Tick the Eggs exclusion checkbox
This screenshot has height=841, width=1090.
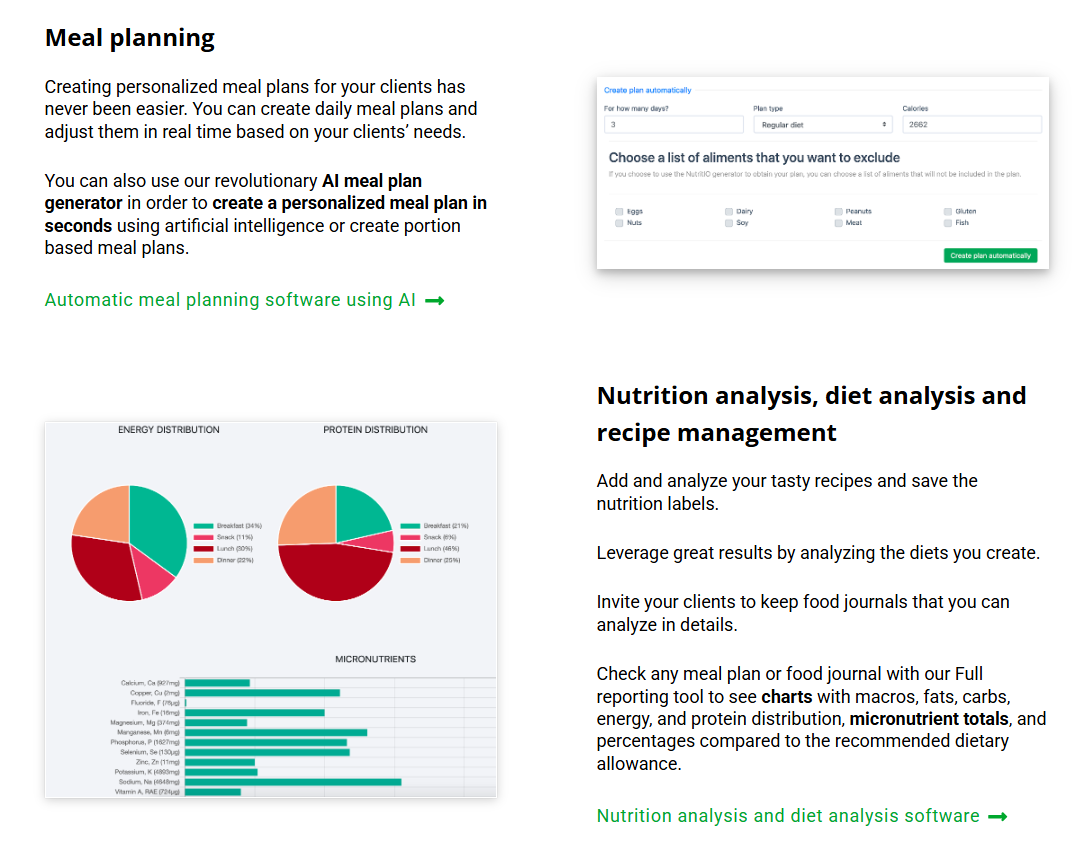[x=620, y=212]
